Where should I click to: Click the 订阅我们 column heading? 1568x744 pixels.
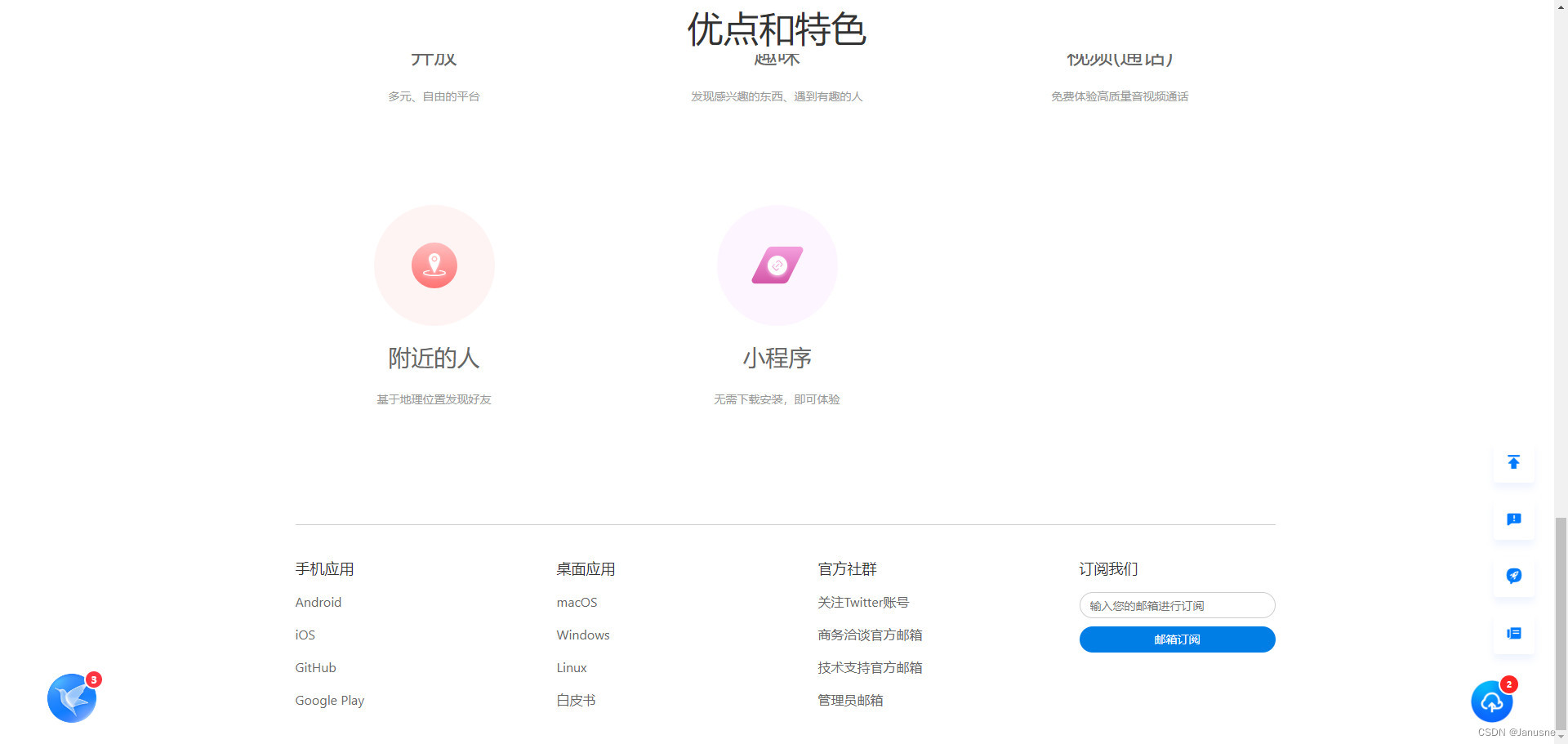click(x=1108, y=569)
